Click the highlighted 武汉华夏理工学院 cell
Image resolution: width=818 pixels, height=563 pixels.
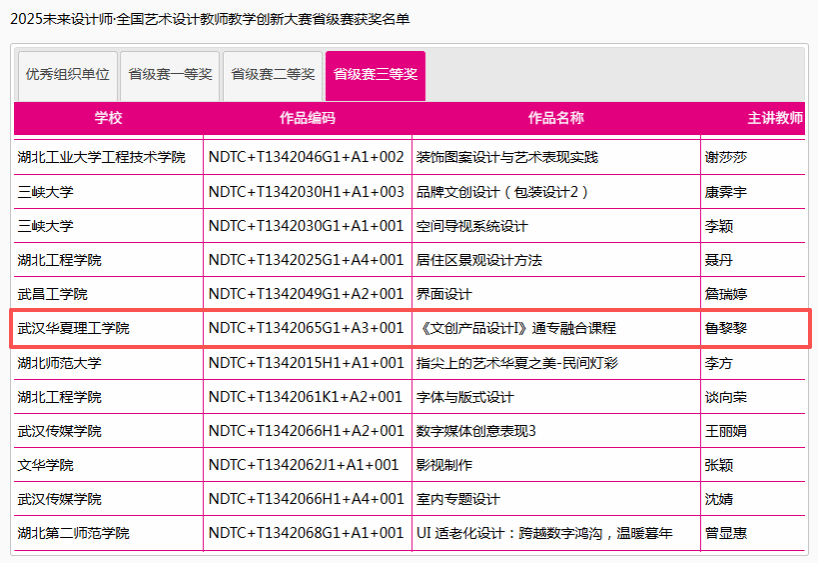pos(73,328)
